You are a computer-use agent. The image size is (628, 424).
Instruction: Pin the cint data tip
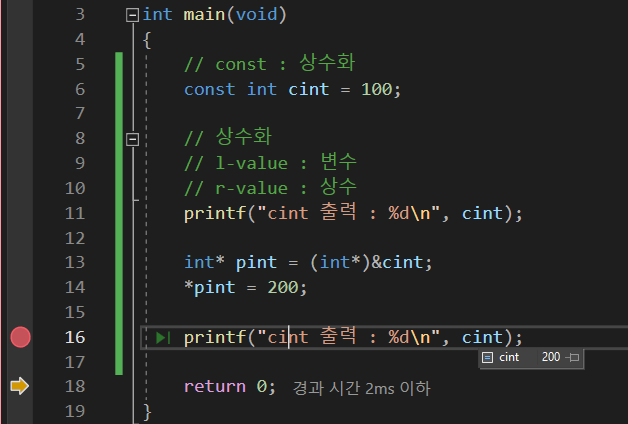(574, 357)
